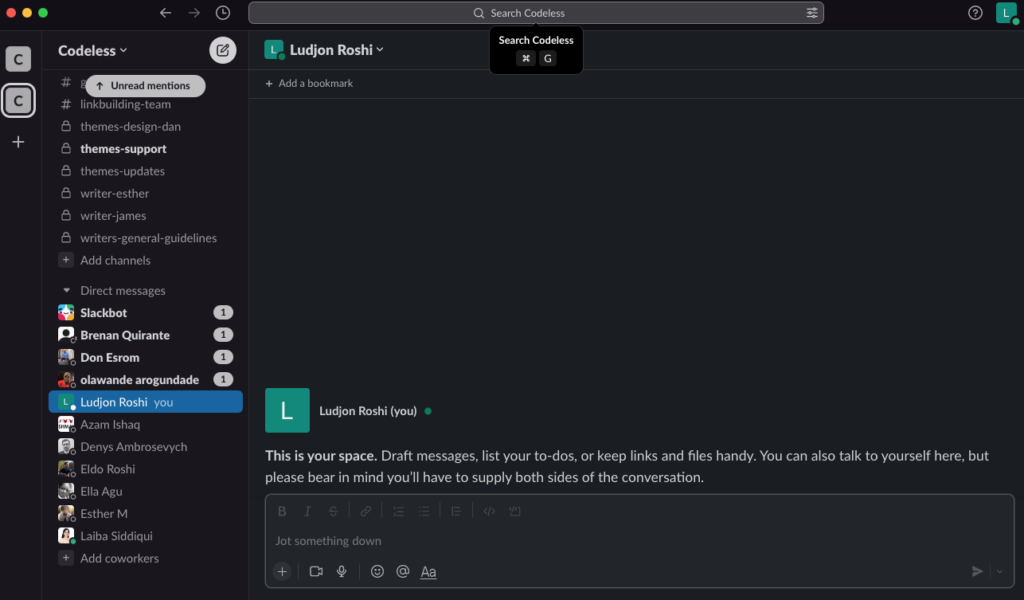This screenshot has width=1024, height=600.
Task: Select the Ludjon Roshi (you) direct message
Action: (145, 402)
